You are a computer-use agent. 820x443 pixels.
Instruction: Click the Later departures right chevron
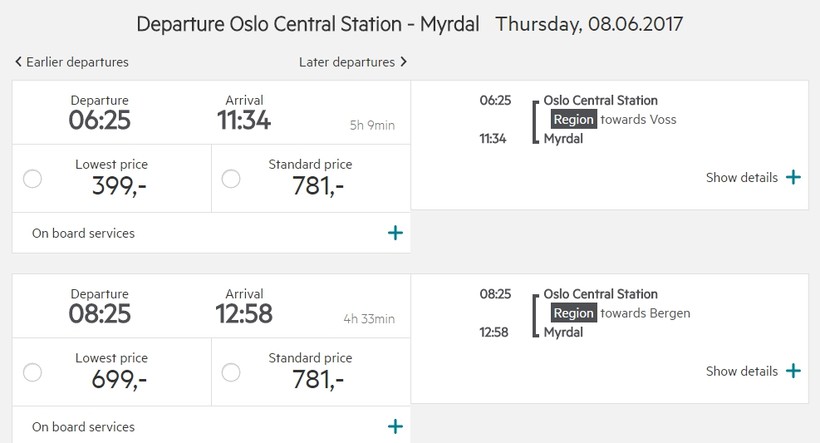tap(403, 62)
